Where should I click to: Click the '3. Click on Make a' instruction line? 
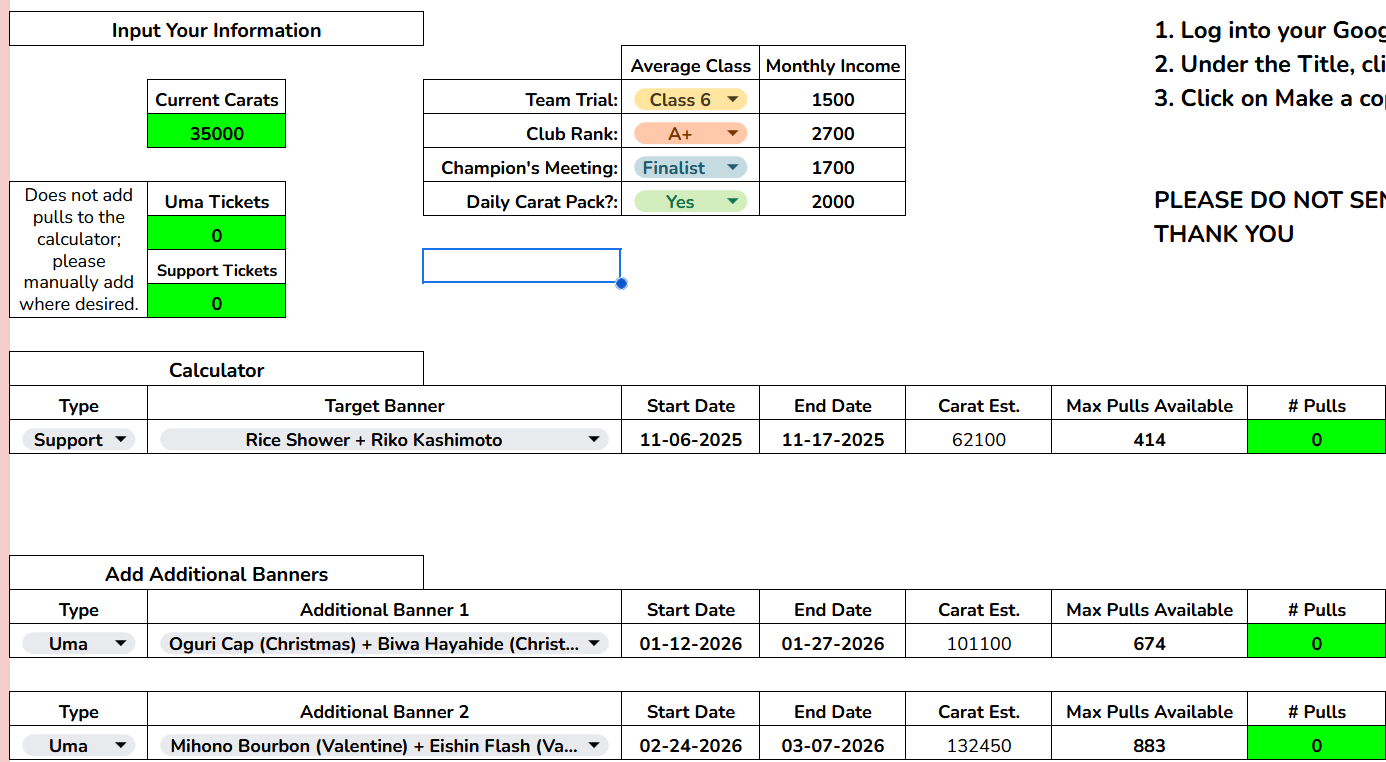1270,98
